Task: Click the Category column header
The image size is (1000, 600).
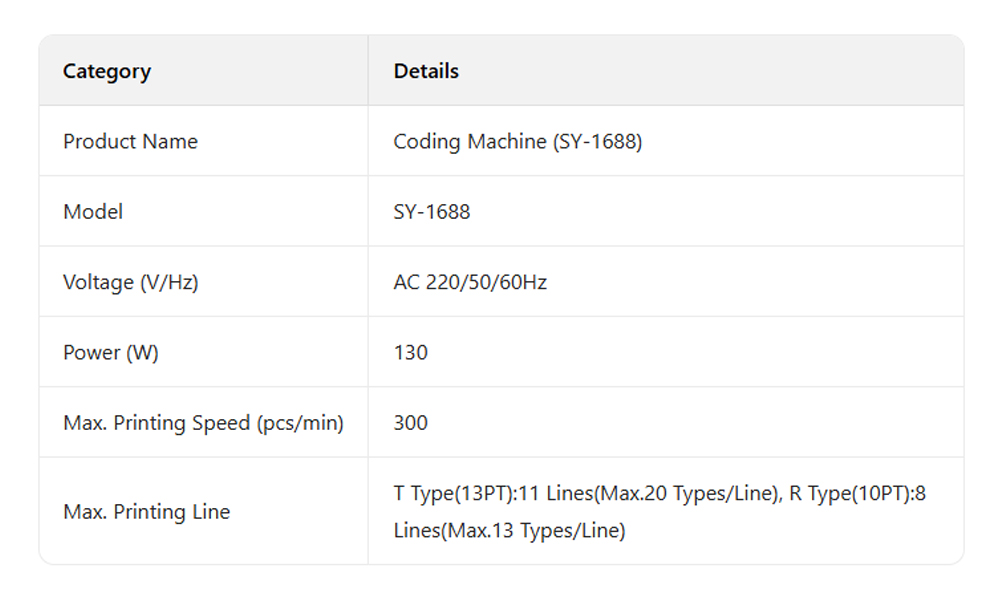Action: (107, 71)
